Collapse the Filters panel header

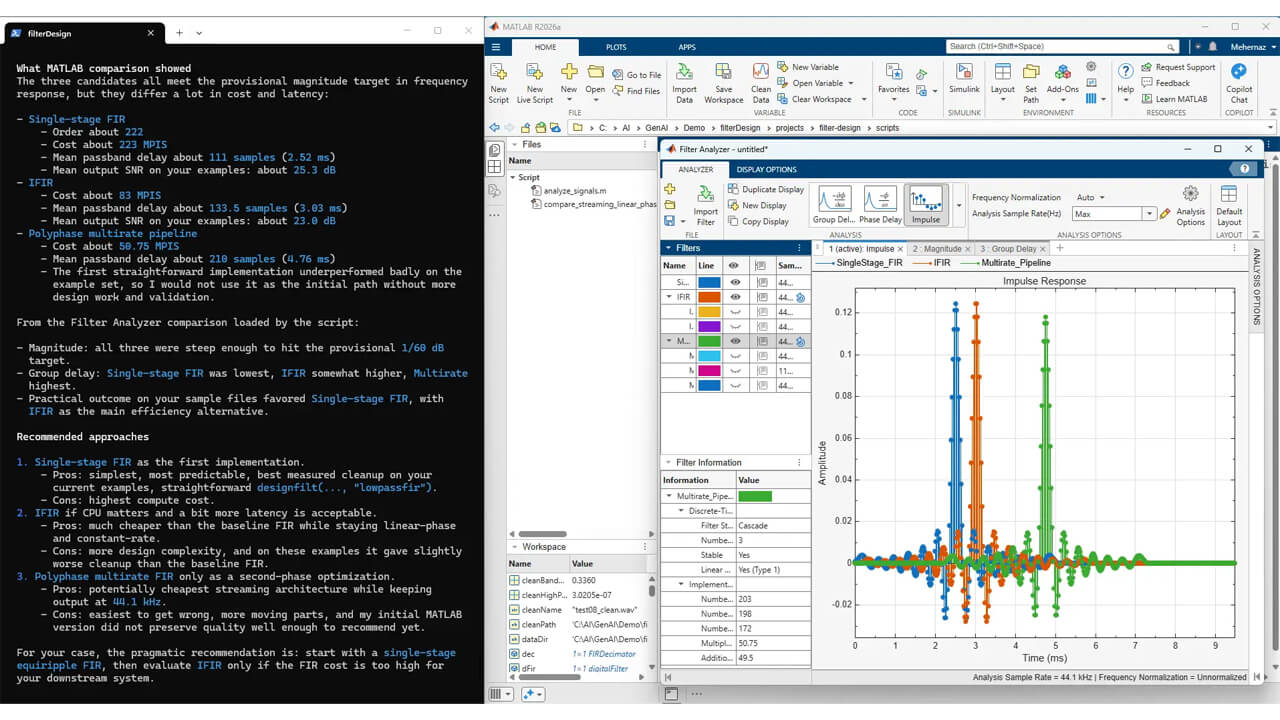point(668,248)
